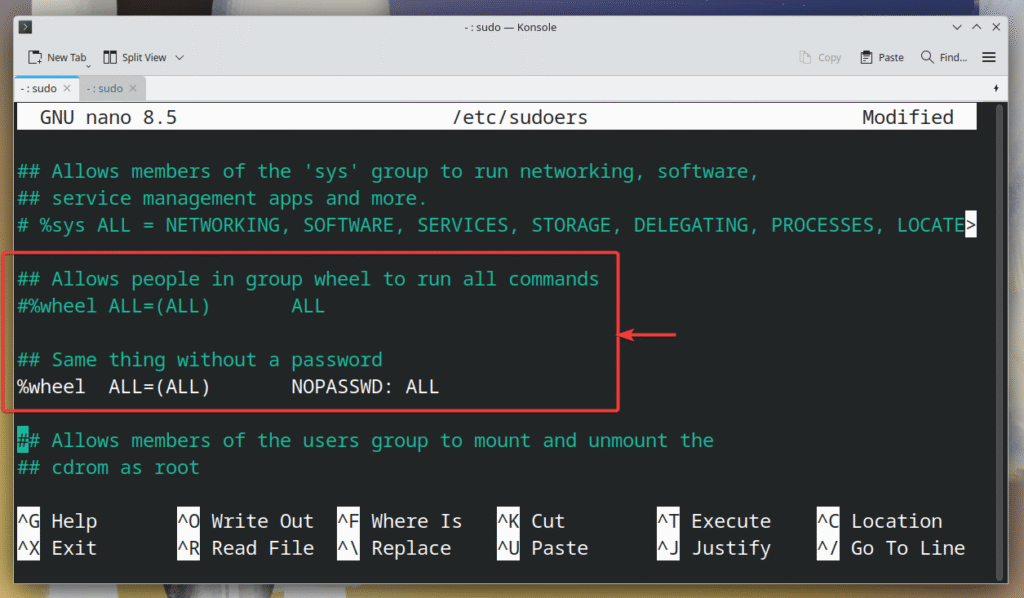The image size is (1024, 598).
Task: Close the second sudo tab
Action: point(132,88)
